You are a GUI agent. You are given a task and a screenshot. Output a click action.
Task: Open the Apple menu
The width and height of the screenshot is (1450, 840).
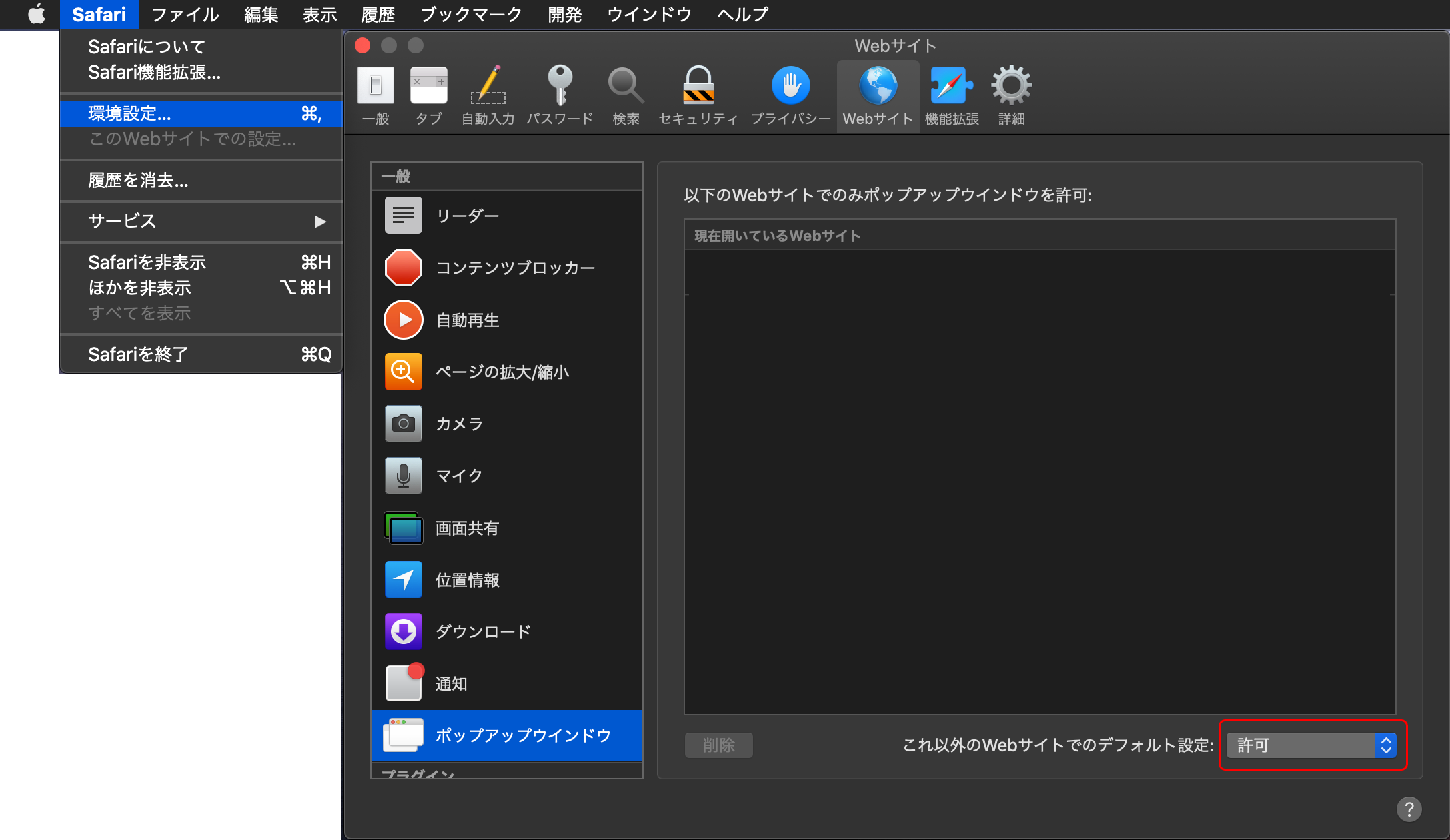(37, 14)
